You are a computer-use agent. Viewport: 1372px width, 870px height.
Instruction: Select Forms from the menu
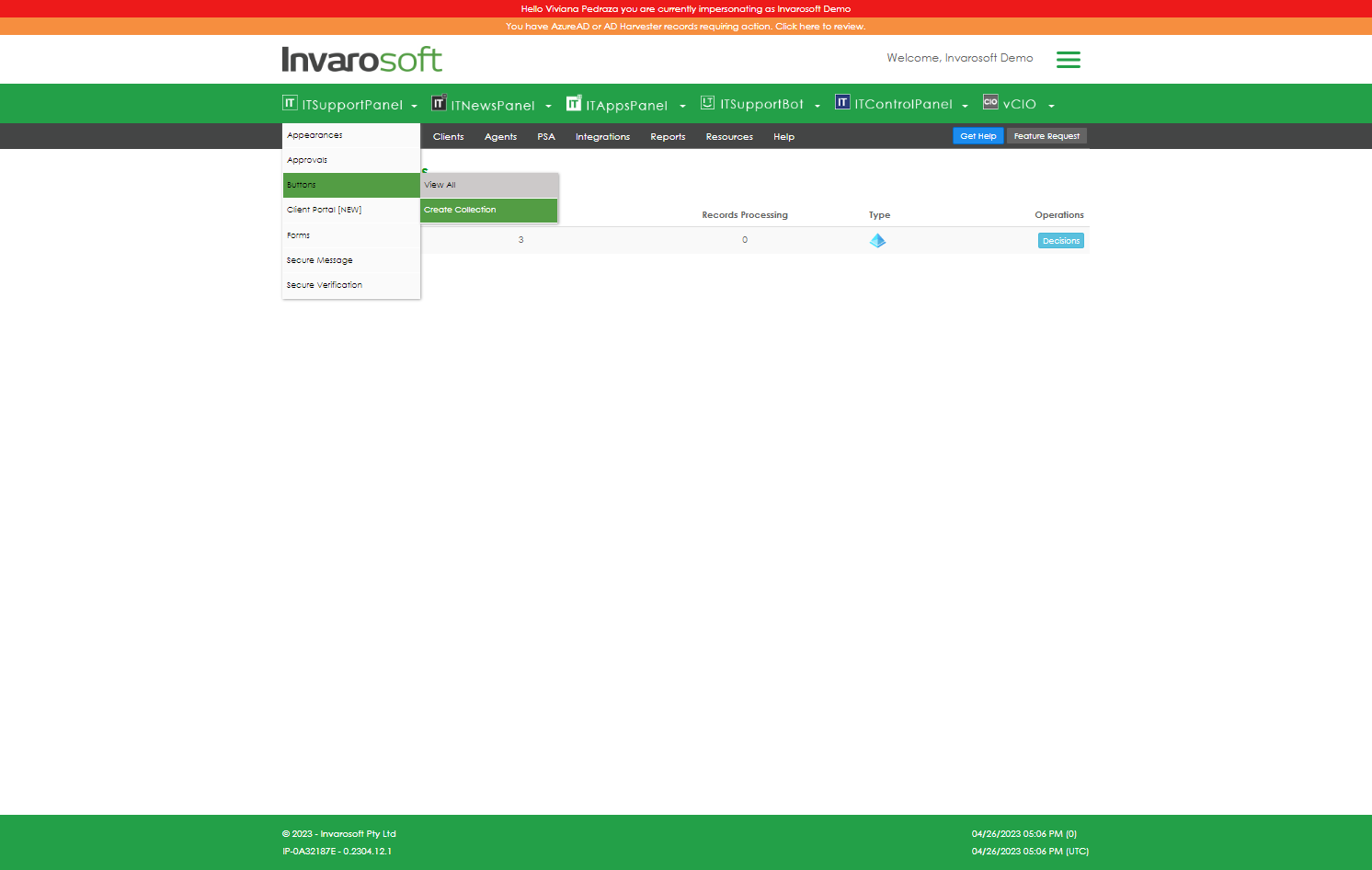click(x=351, y=235)
